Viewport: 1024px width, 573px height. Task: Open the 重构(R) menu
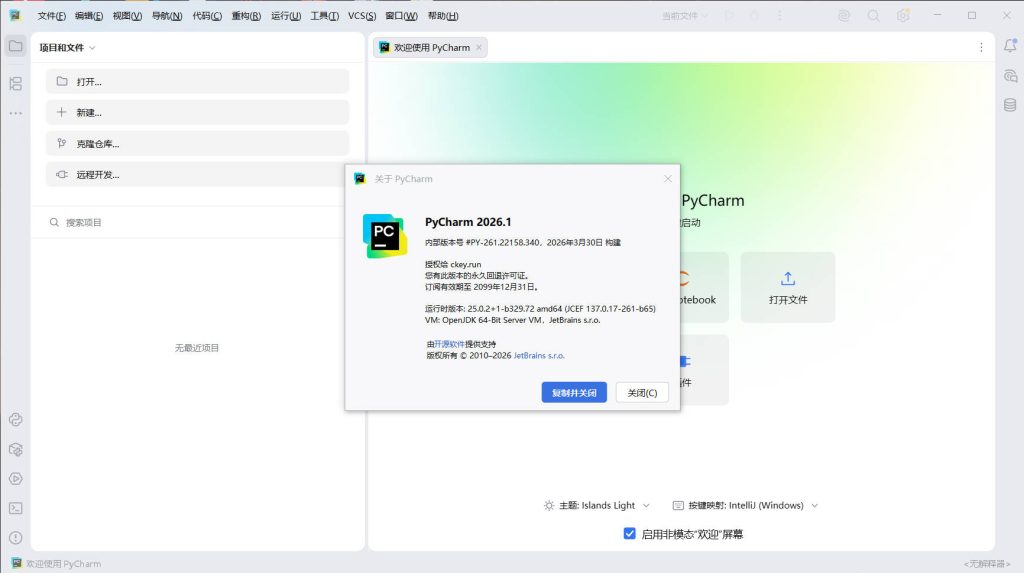(246, 16)
